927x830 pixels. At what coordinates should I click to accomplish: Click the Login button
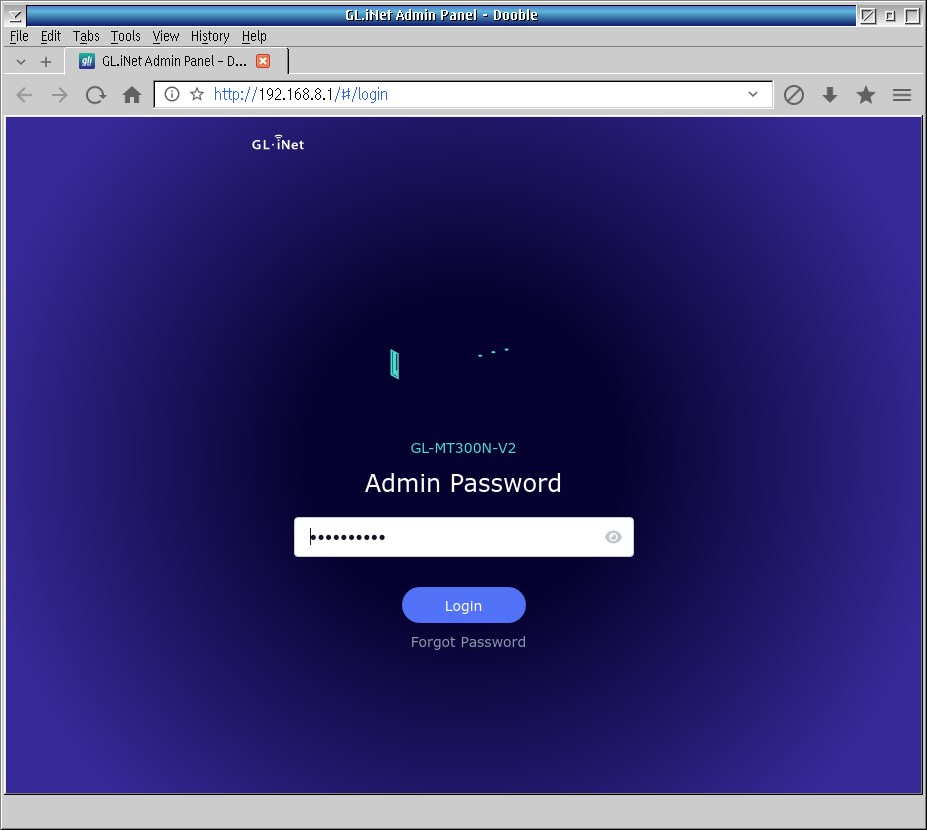click(x=464, y=605)
